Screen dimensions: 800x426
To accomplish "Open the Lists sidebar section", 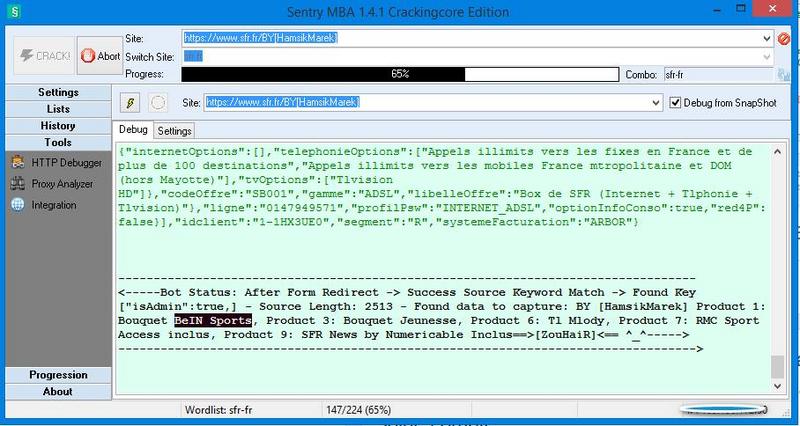I will [58, 109].
